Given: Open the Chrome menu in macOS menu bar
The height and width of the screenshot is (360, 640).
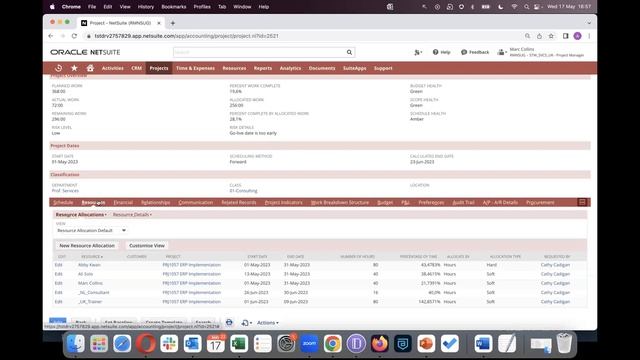Looking at the screenshot, I should coord(71,7).
